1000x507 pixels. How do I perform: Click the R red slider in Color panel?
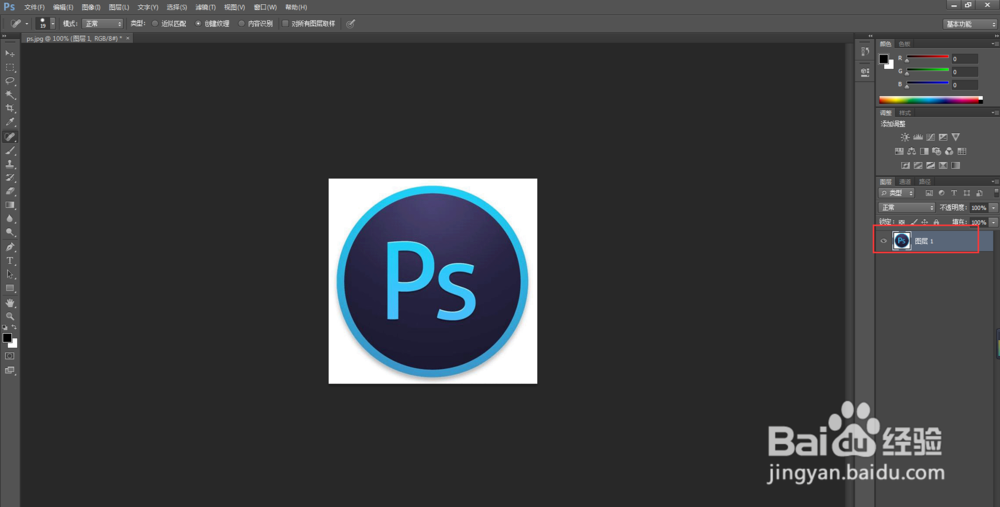[x=928, y=58]
